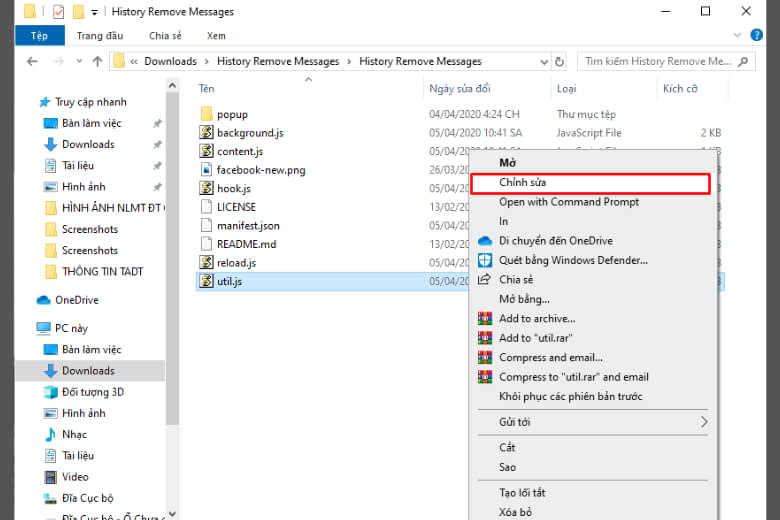Image resolution: width=780 pixels, height=520 pixels.
Task: Open the Quick Access Toolbar customize dropdown
Action: tap(94, 12)
